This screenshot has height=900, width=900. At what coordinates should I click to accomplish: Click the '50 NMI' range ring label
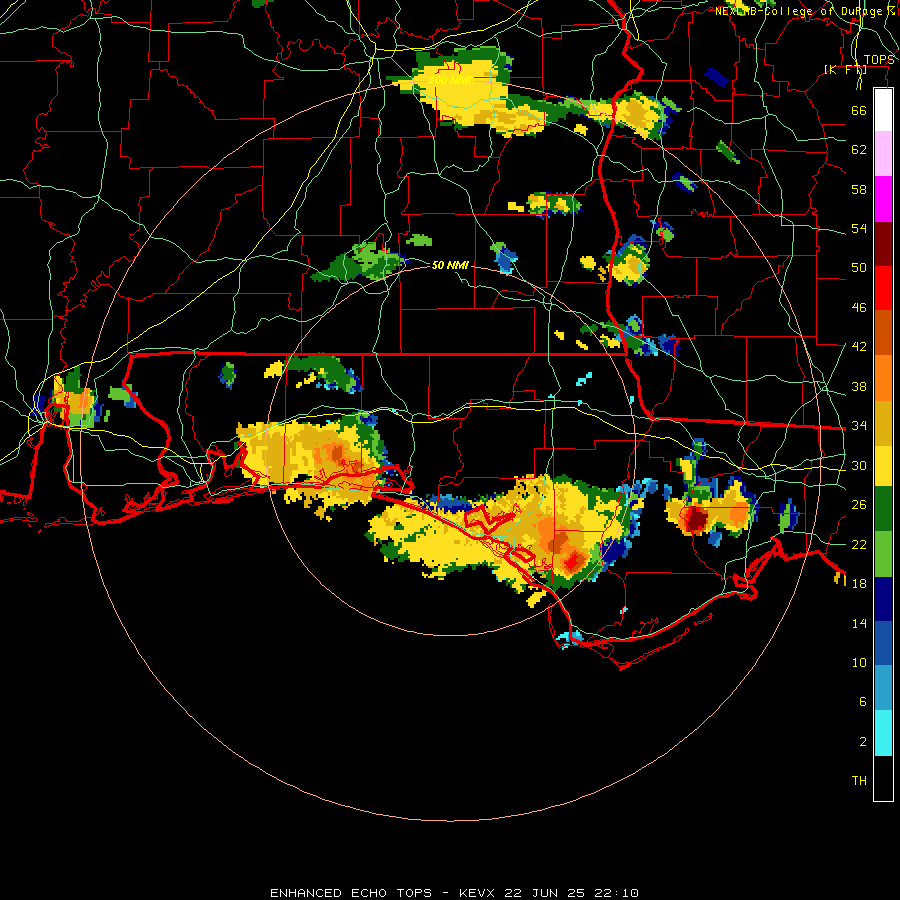[x=450, y=265]
